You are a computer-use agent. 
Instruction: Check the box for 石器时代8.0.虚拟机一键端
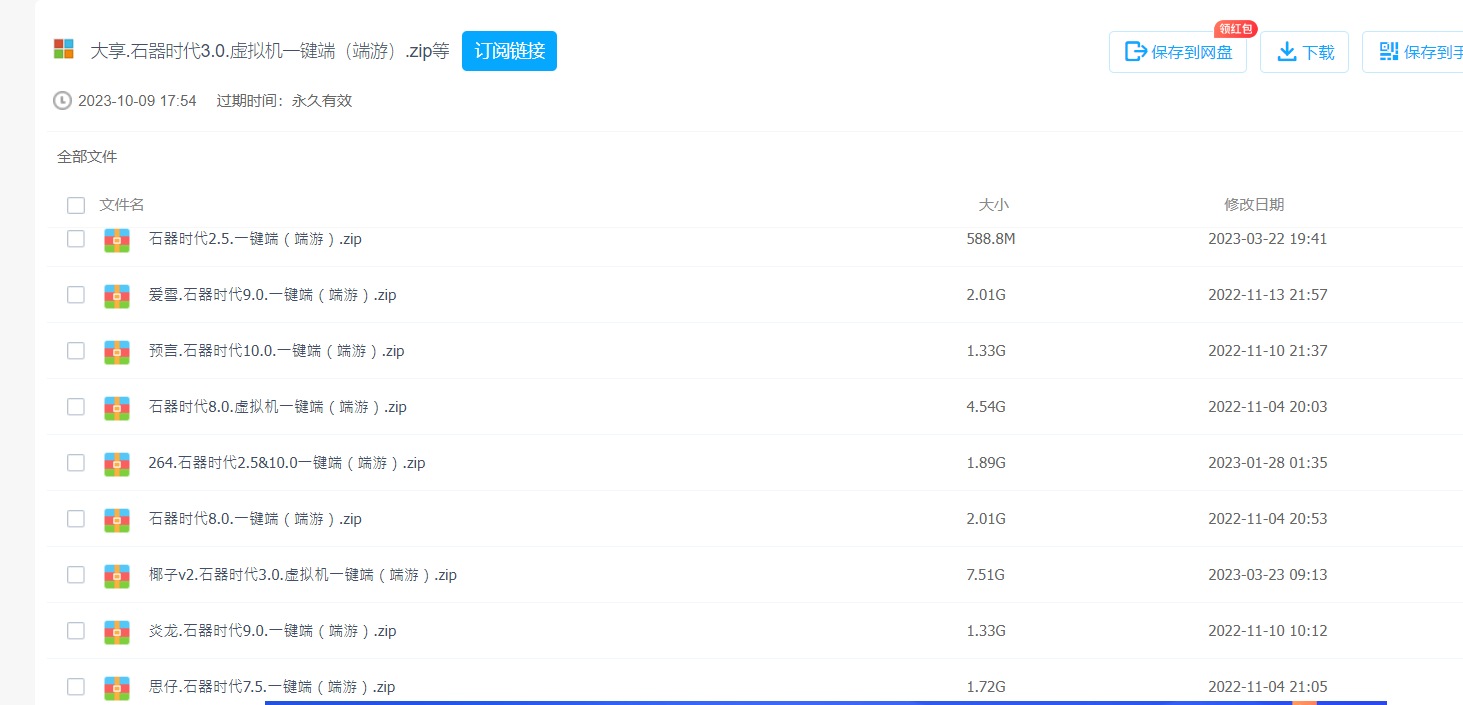point(76,407)
